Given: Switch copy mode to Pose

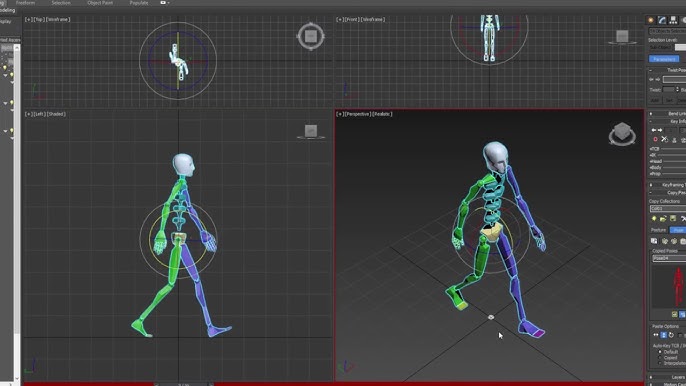Looking at the screenshot, I should (x=678, y=230).
